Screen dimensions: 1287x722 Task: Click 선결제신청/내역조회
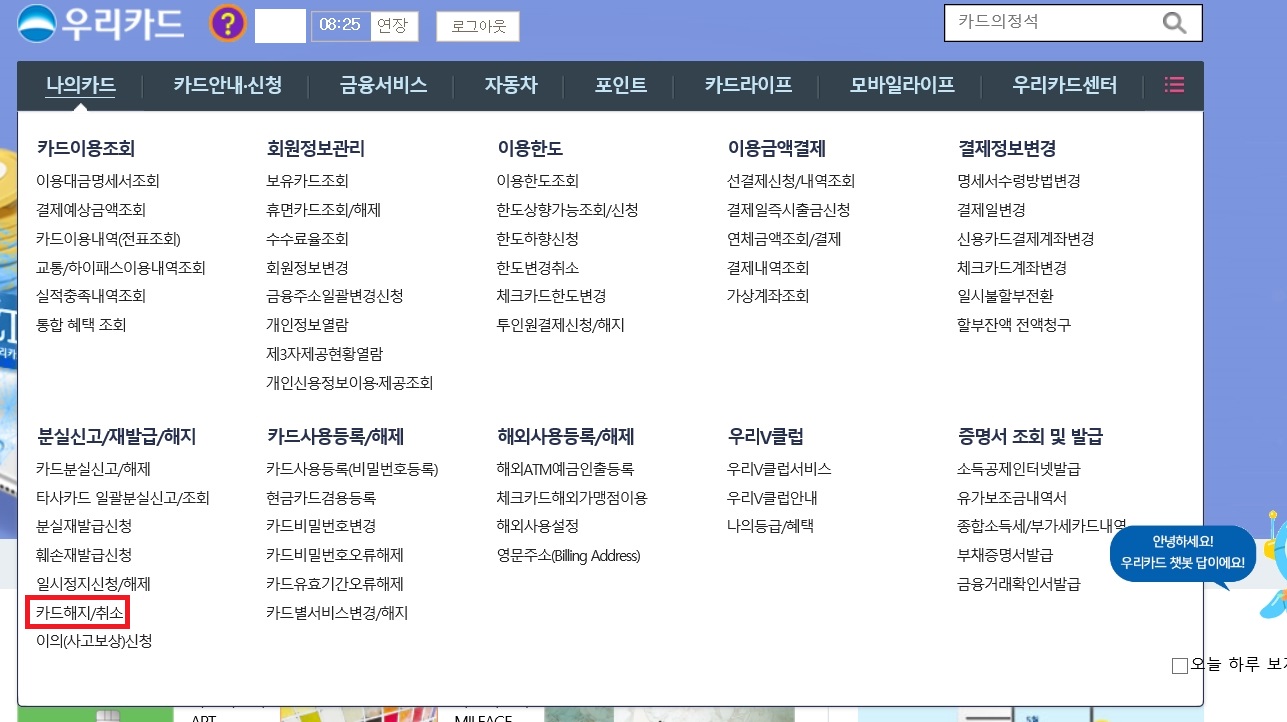791,181
